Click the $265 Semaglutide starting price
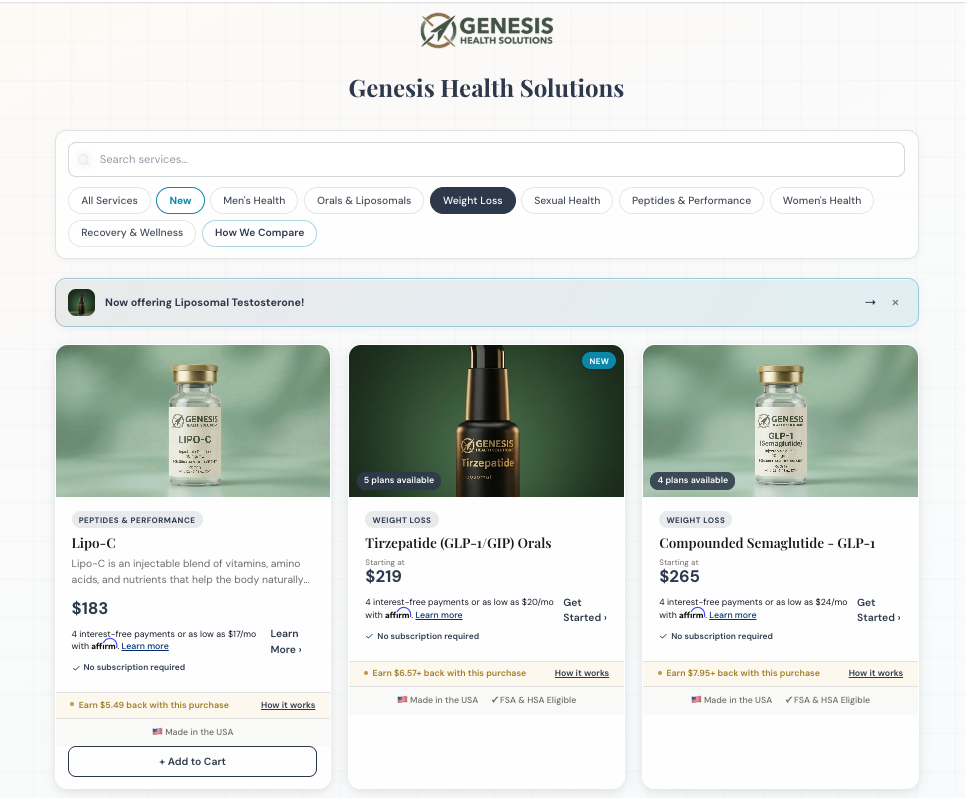This screenshot has width=965, height=798. pyautogui.click(x=679, y=577)
